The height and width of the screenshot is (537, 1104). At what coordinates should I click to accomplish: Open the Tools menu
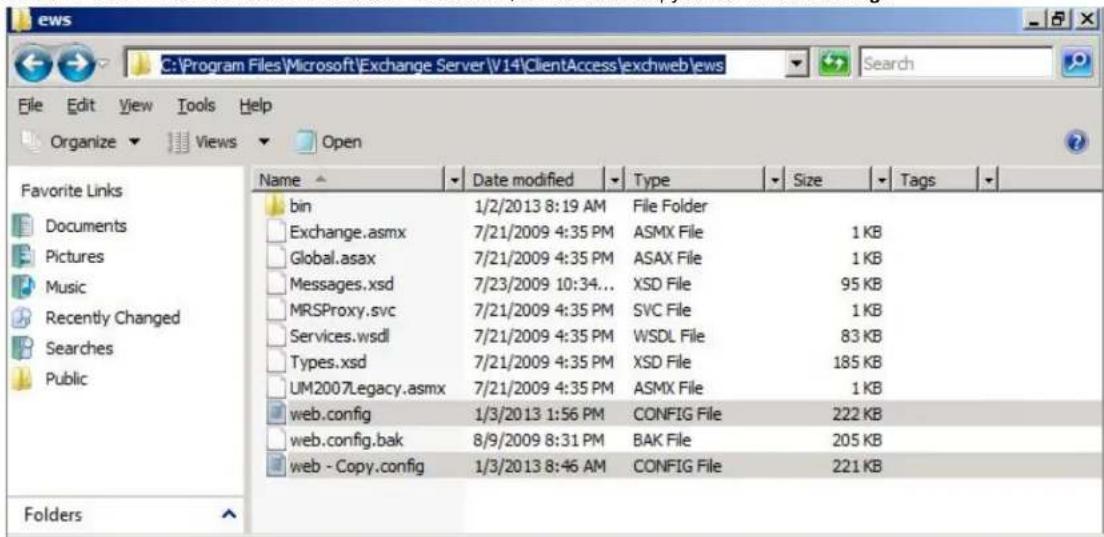pyautogui.click(x=196, y=106)
